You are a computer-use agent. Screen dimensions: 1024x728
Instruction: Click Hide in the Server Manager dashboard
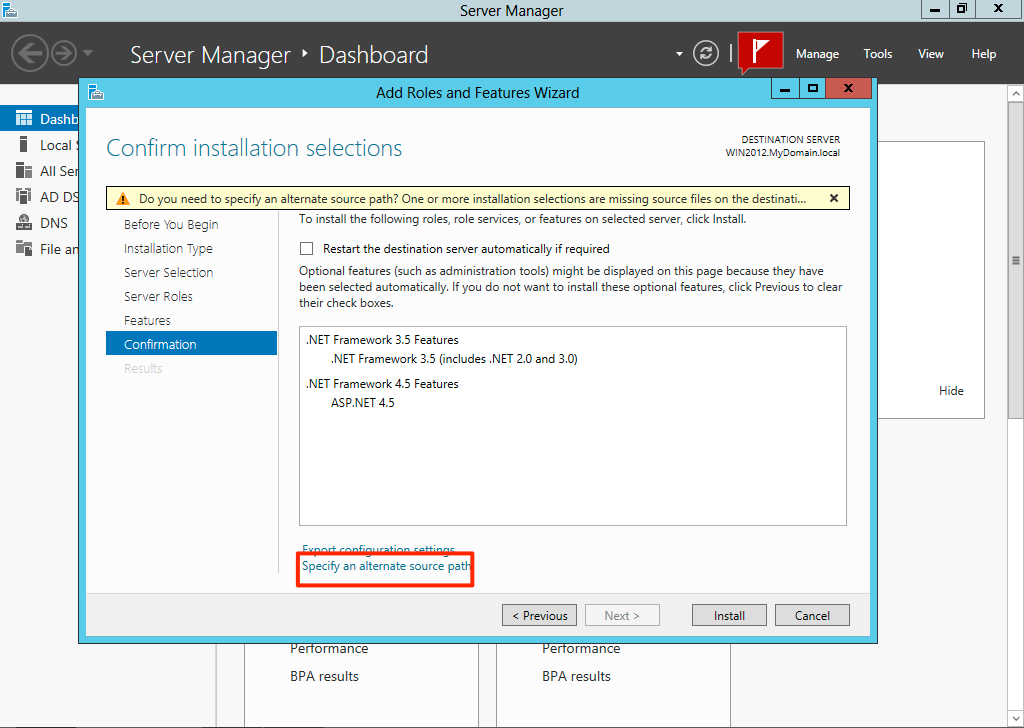pos(951,390)
